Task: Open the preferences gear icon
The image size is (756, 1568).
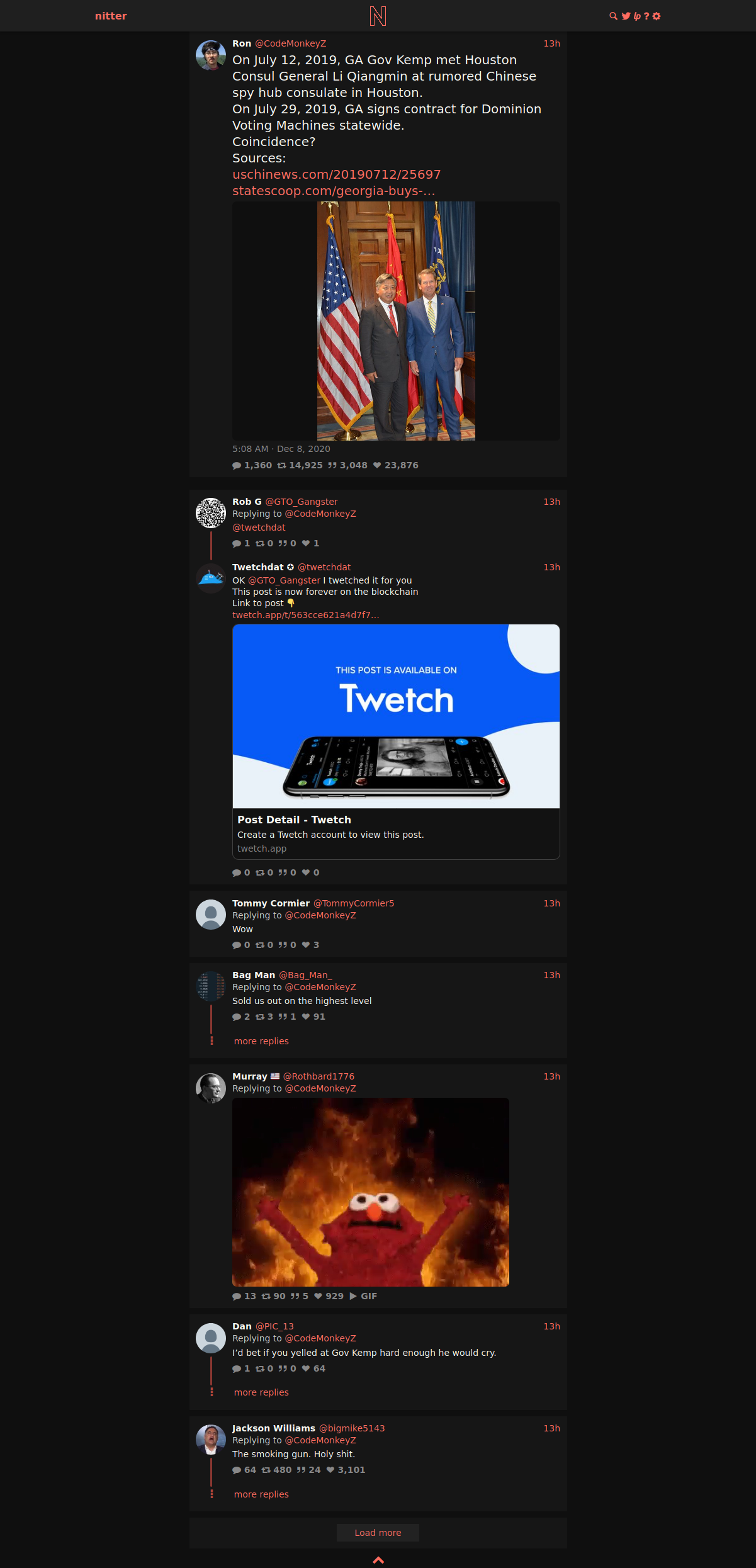Action: [657, 16]
